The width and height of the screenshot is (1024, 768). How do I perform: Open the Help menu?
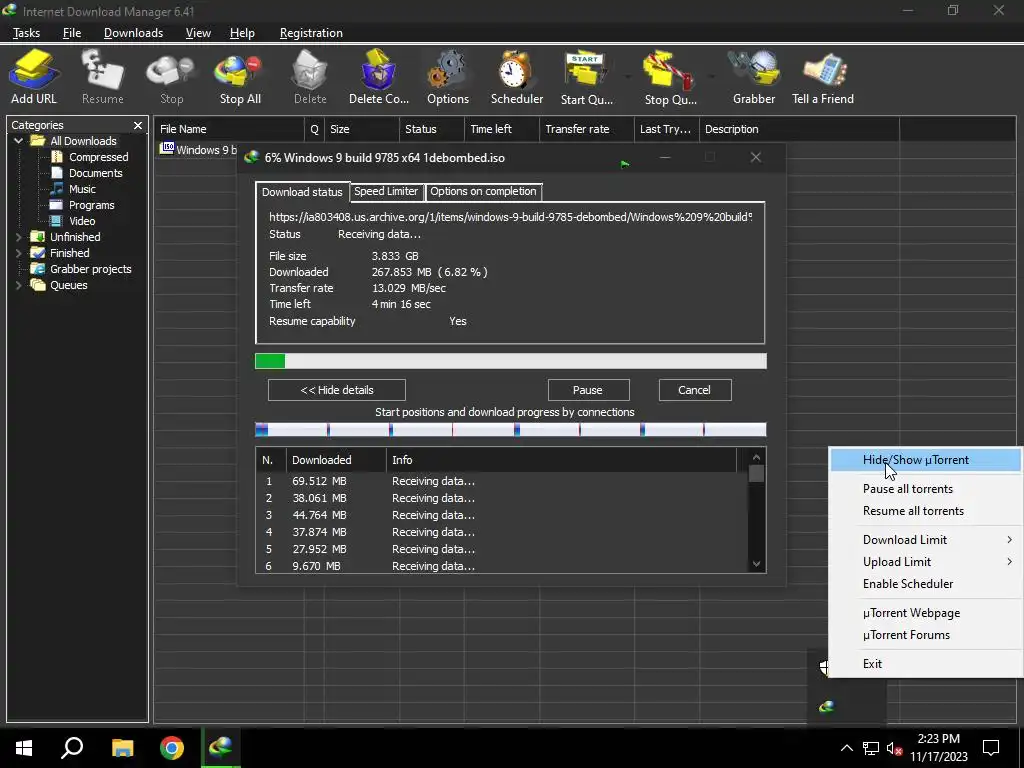click(x=242, y=33)
